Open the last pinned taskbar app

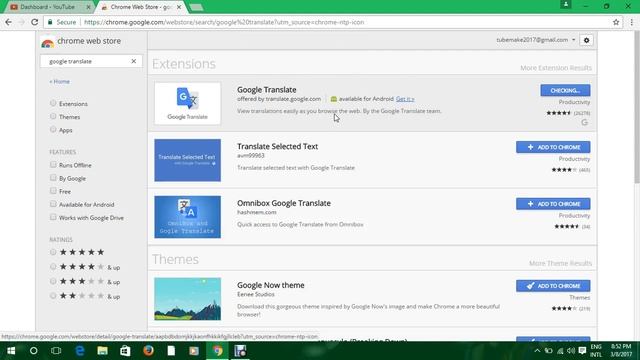pos(240,351)
